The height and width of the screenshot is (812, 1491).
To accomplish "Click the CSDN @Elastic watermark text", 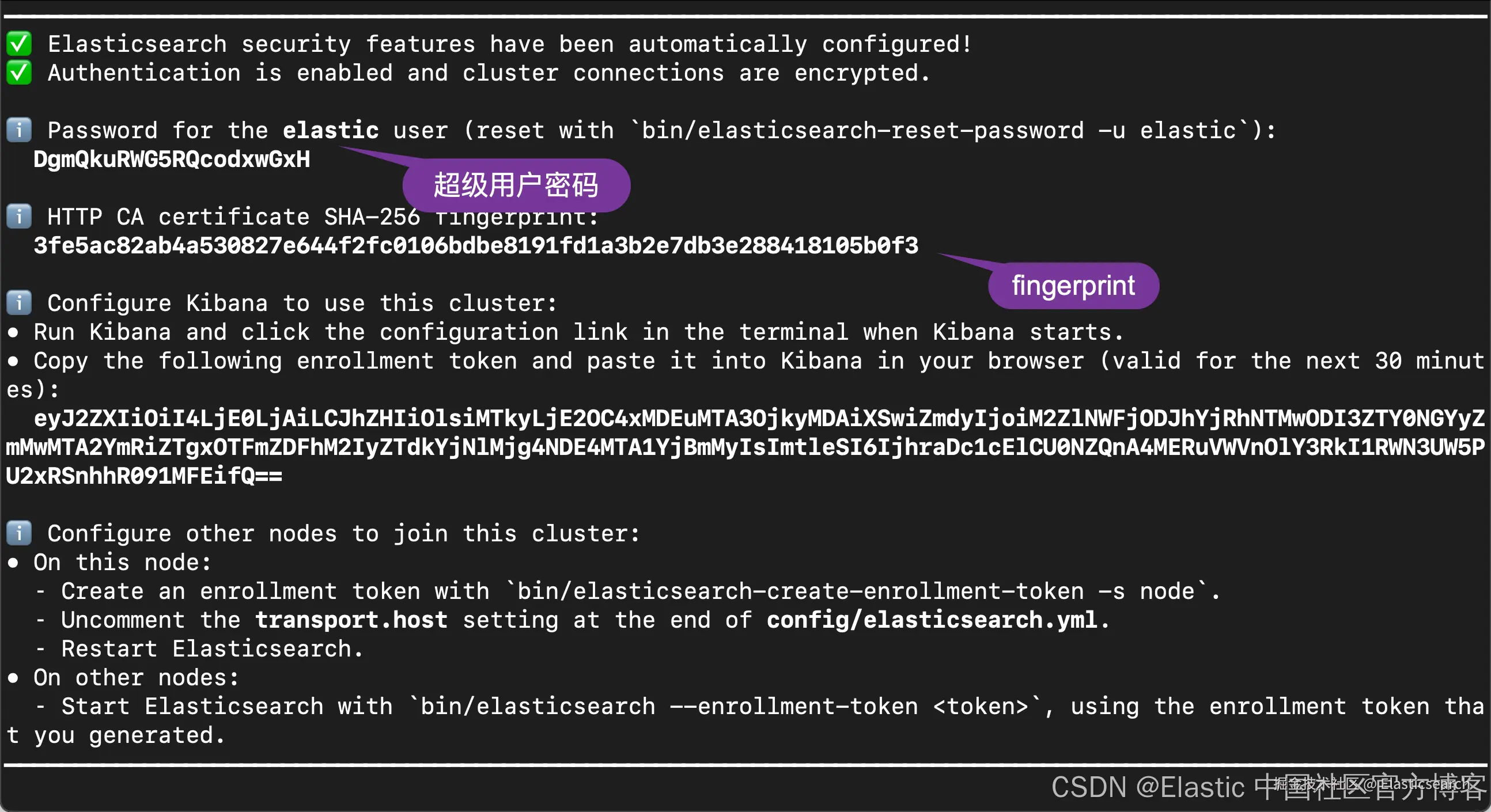I will [x=1267, y=787].
